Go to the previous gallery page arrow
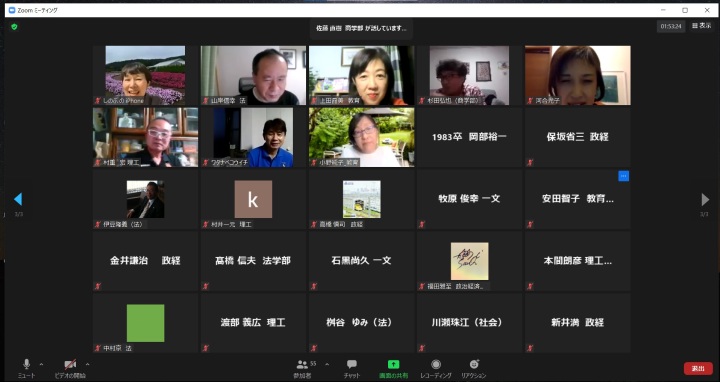The image size is (720, 382). [18, 199]
